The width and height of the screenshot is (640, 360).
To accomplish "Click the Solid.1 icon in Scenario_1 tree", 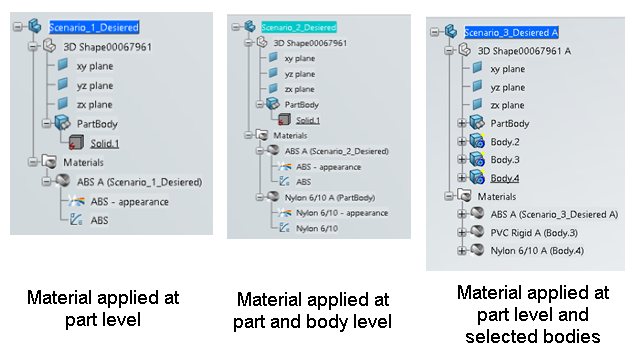I will click(x=76, y=143).
